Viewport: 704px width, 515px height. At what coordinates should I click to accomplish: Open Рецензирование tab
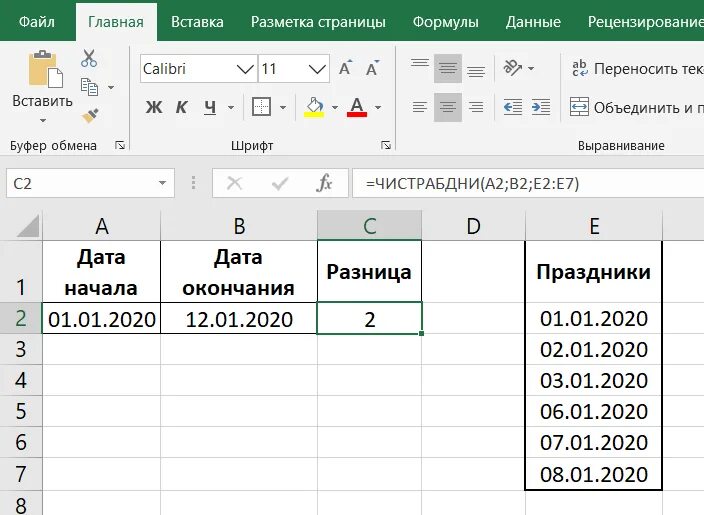[x=645, y=22]
